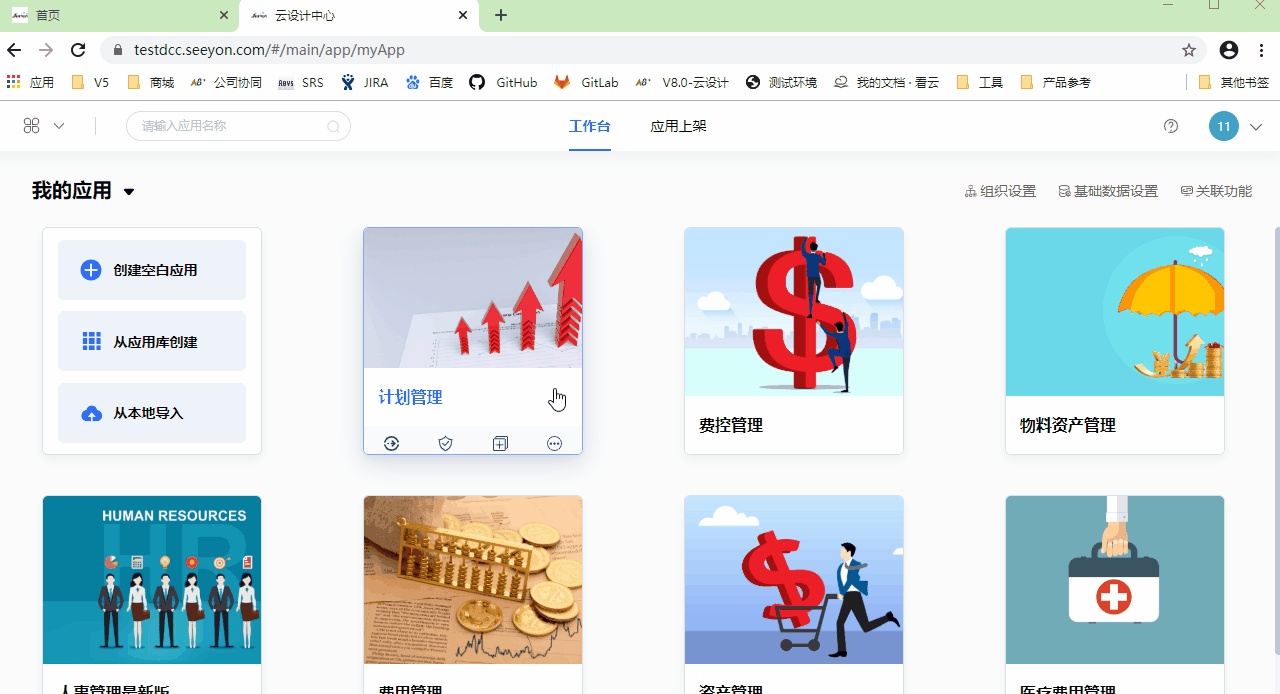This screenshot has height=694, width=1280.
Task: Open the V5 bookmark folder
Action: coord(90,82)
